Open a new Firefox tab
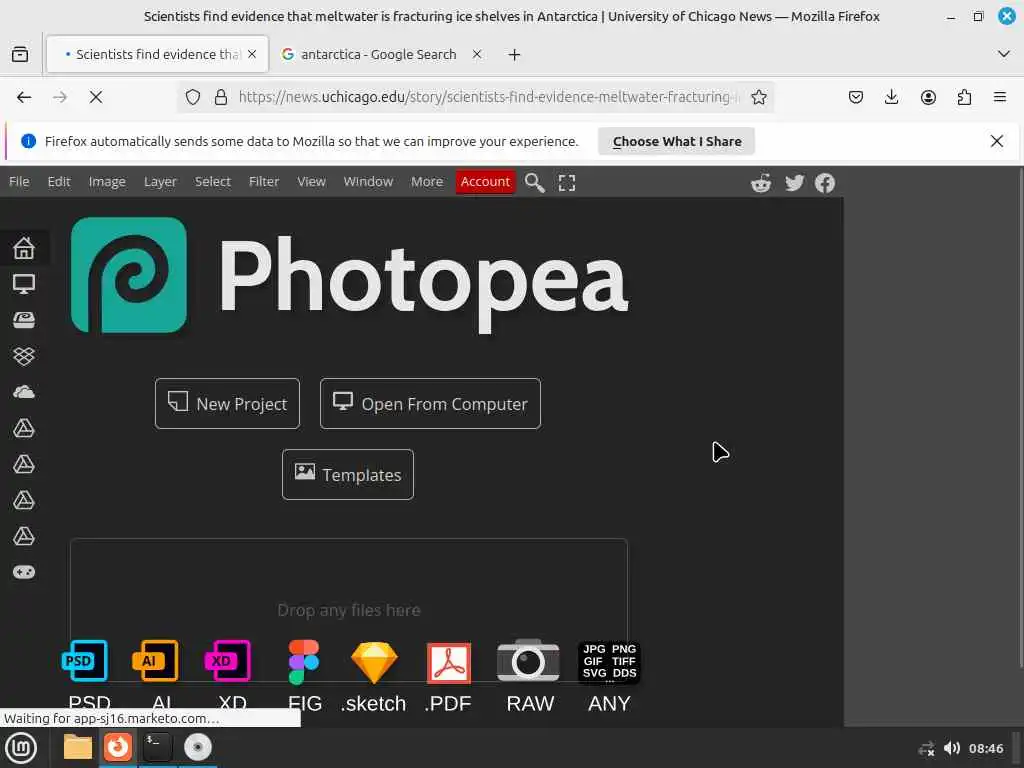The width and height of the screenshot is (1024, 768). click(x=515, y=54)
